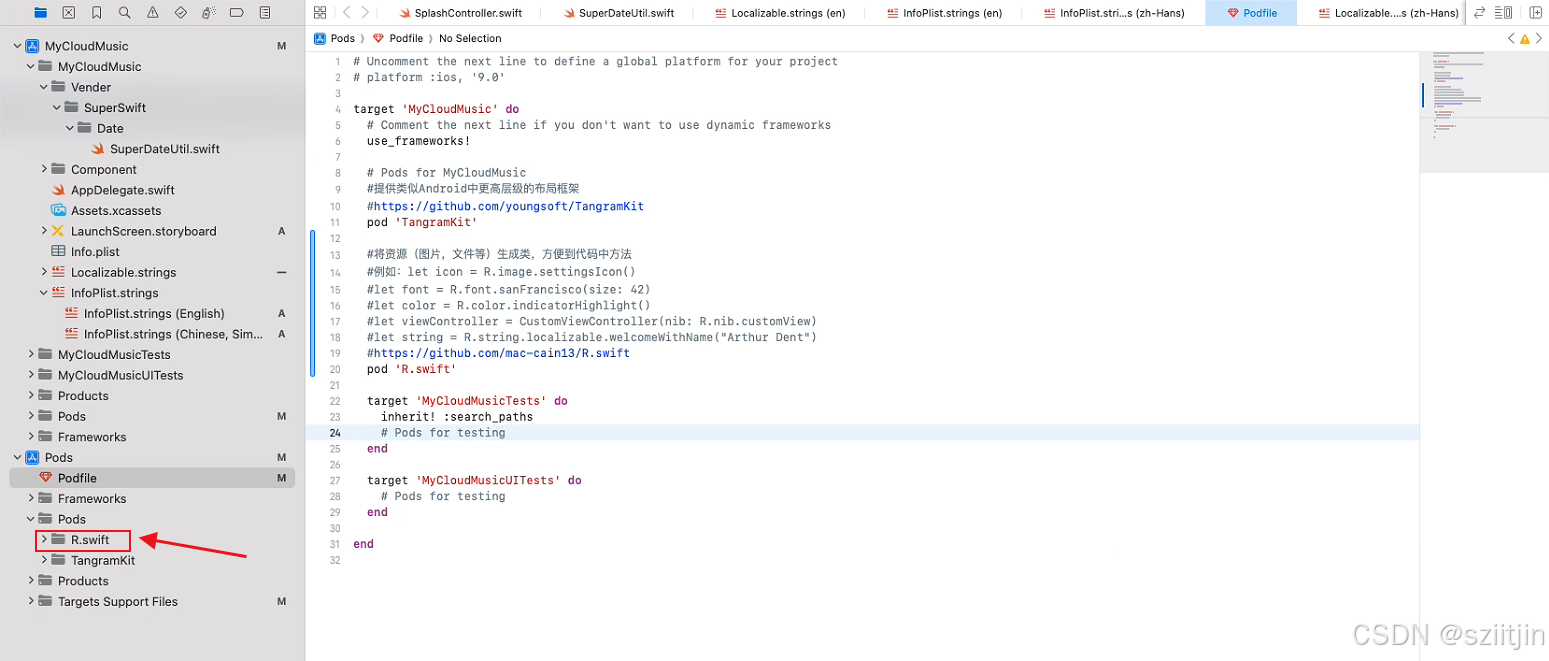The width and height of the screenshot is (1549, 661).
Task: Select InfoPlist.strings (English) file
Action: (154, 313)
